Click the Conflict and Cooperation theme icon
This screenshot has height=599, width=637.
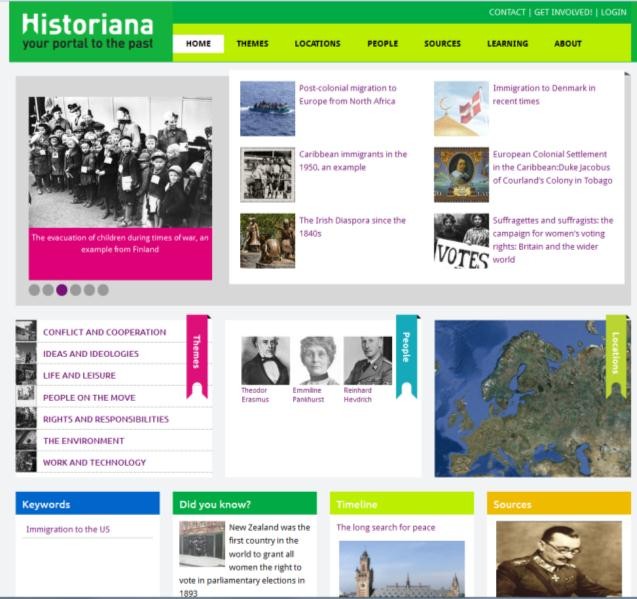coord(26,332)
